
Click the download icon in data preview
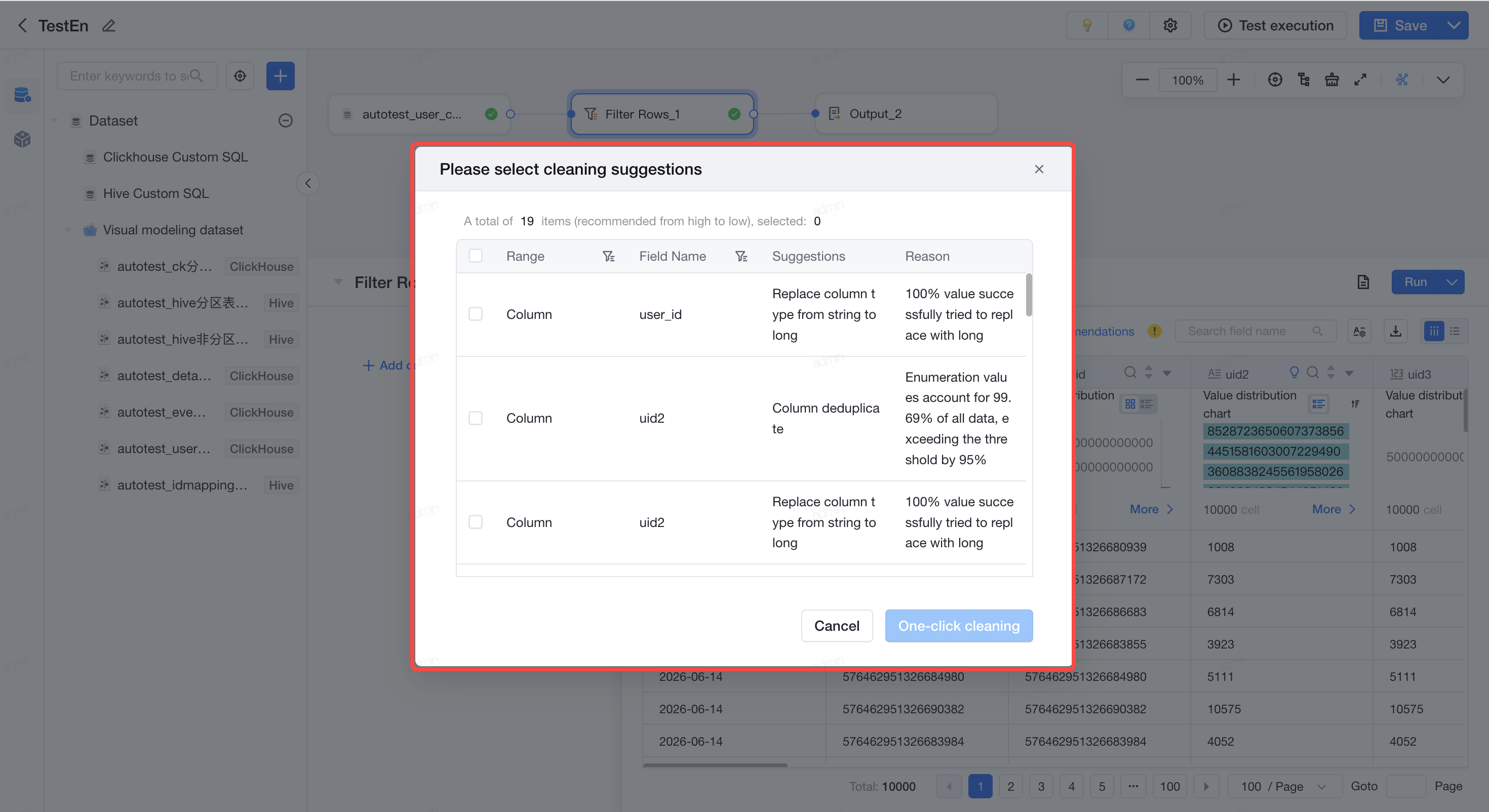[x=1395, y=331]
